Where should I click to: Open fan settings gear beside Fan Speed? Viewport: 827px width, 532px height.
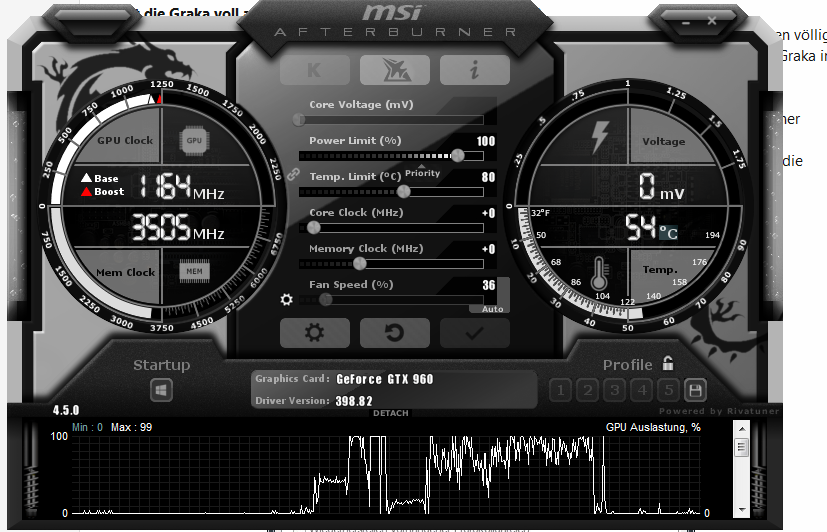[286, 299]
